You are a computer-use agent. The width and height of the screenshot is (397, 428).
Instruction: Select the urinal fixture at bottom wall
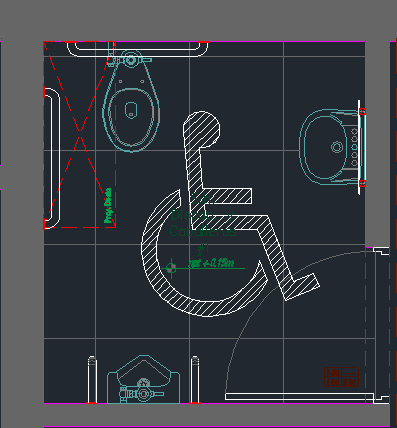pos(143,379)
